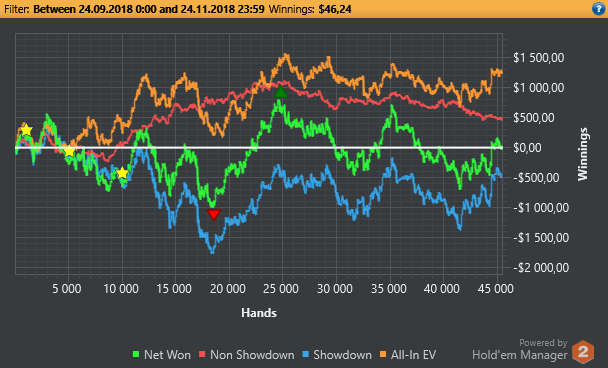Click the yellow star marker at 10 000 hands
Screen dimensions: 608x368
pos(122,173)
